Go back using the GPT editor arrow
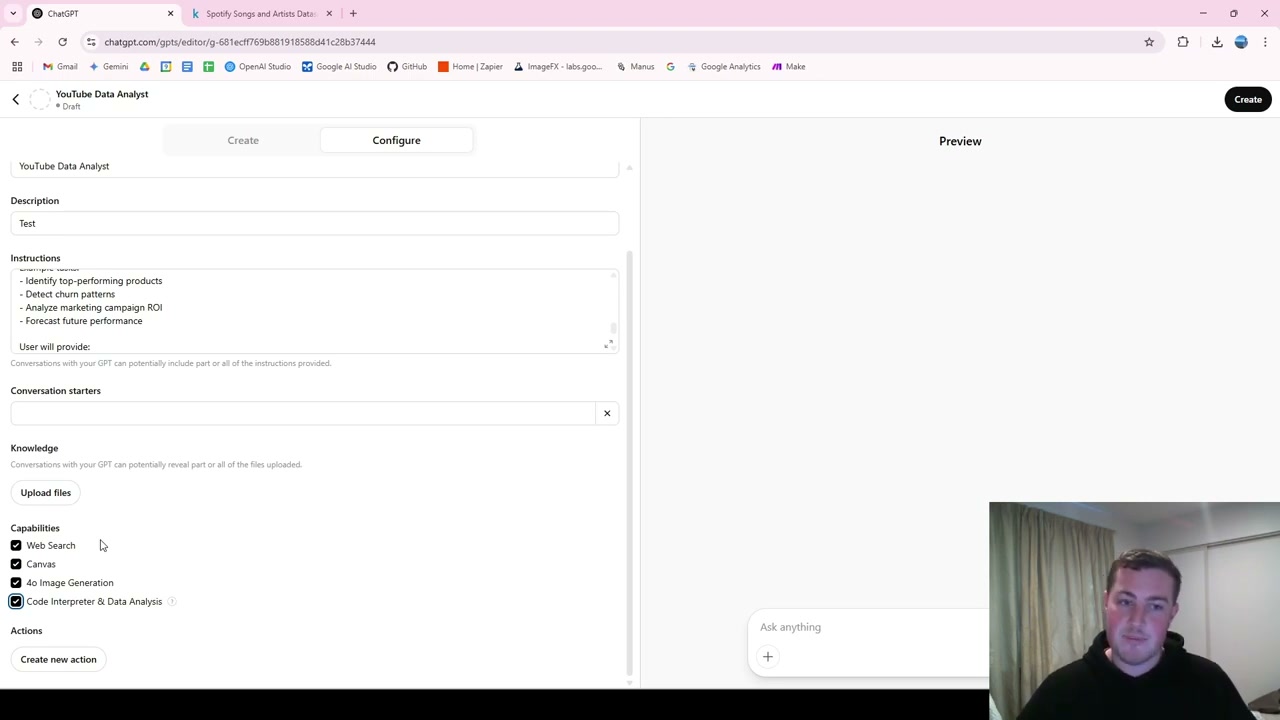The image size is (1280, 720). [x=15, y=99]
